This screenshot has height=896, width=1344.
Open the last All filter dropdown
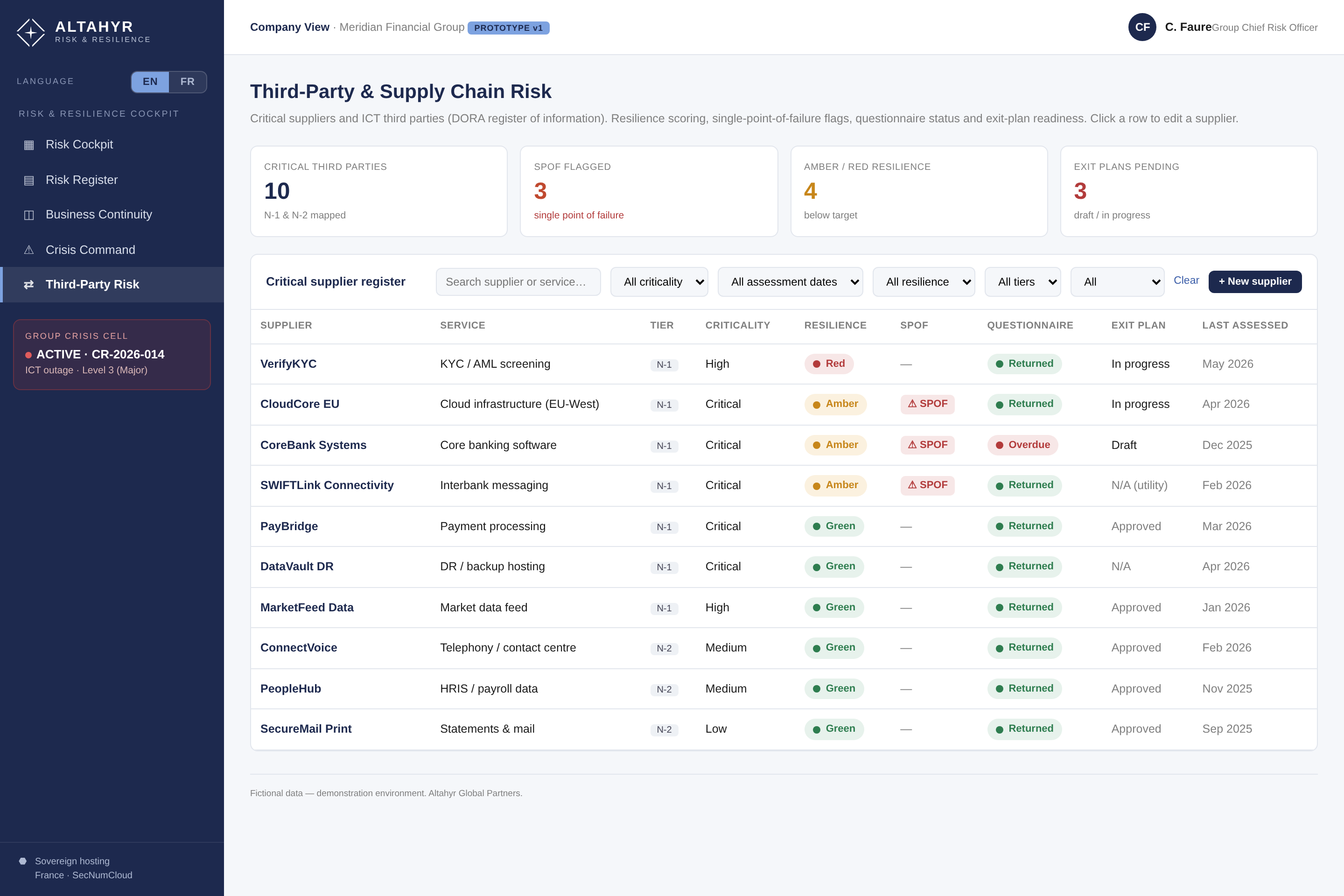pos(1117,282)
